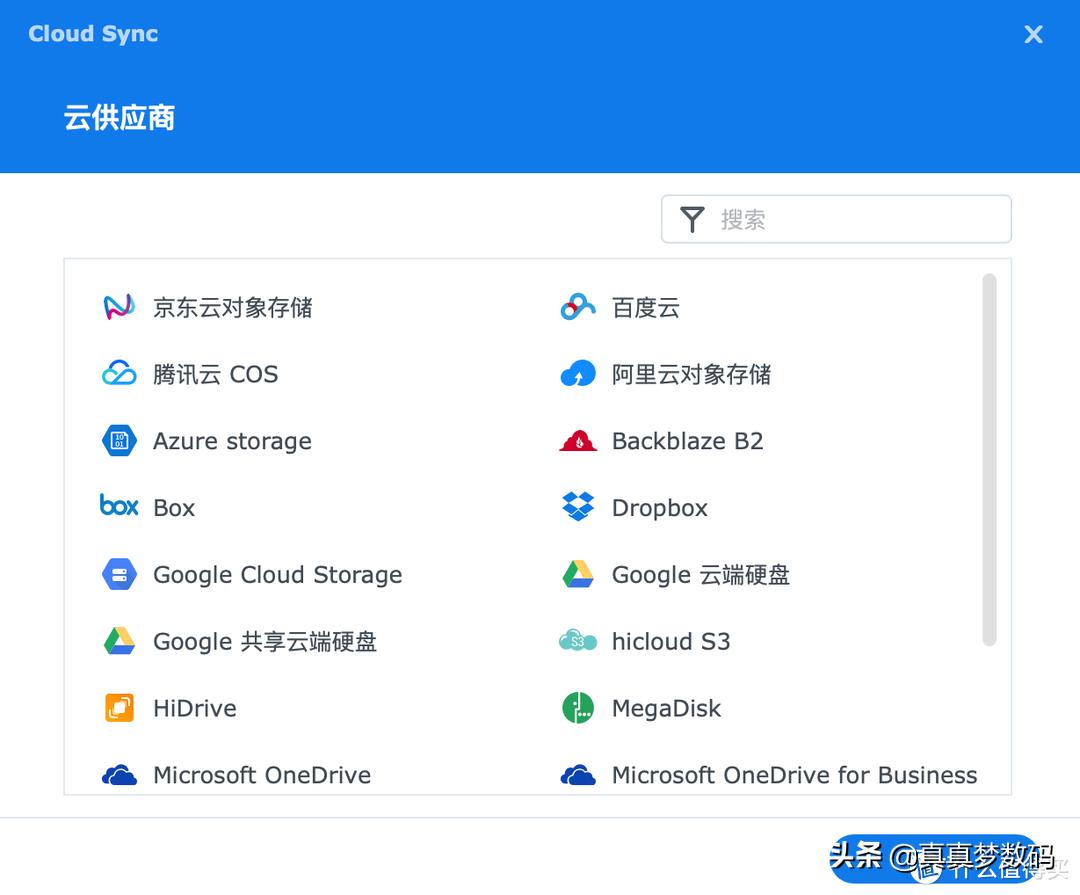Open the Google 共享云端硬盘 provider
Image resolution: width=1080 pixels, height=895 pixels.
(x=264, y=641)
